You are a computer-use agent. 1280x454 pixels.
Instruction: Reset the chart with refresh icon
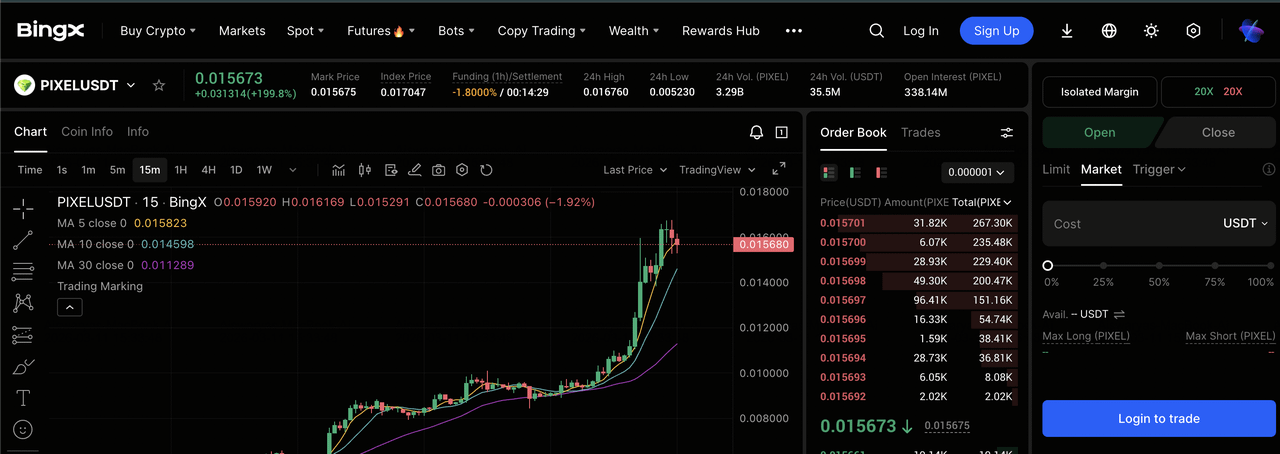click(487, 170)
